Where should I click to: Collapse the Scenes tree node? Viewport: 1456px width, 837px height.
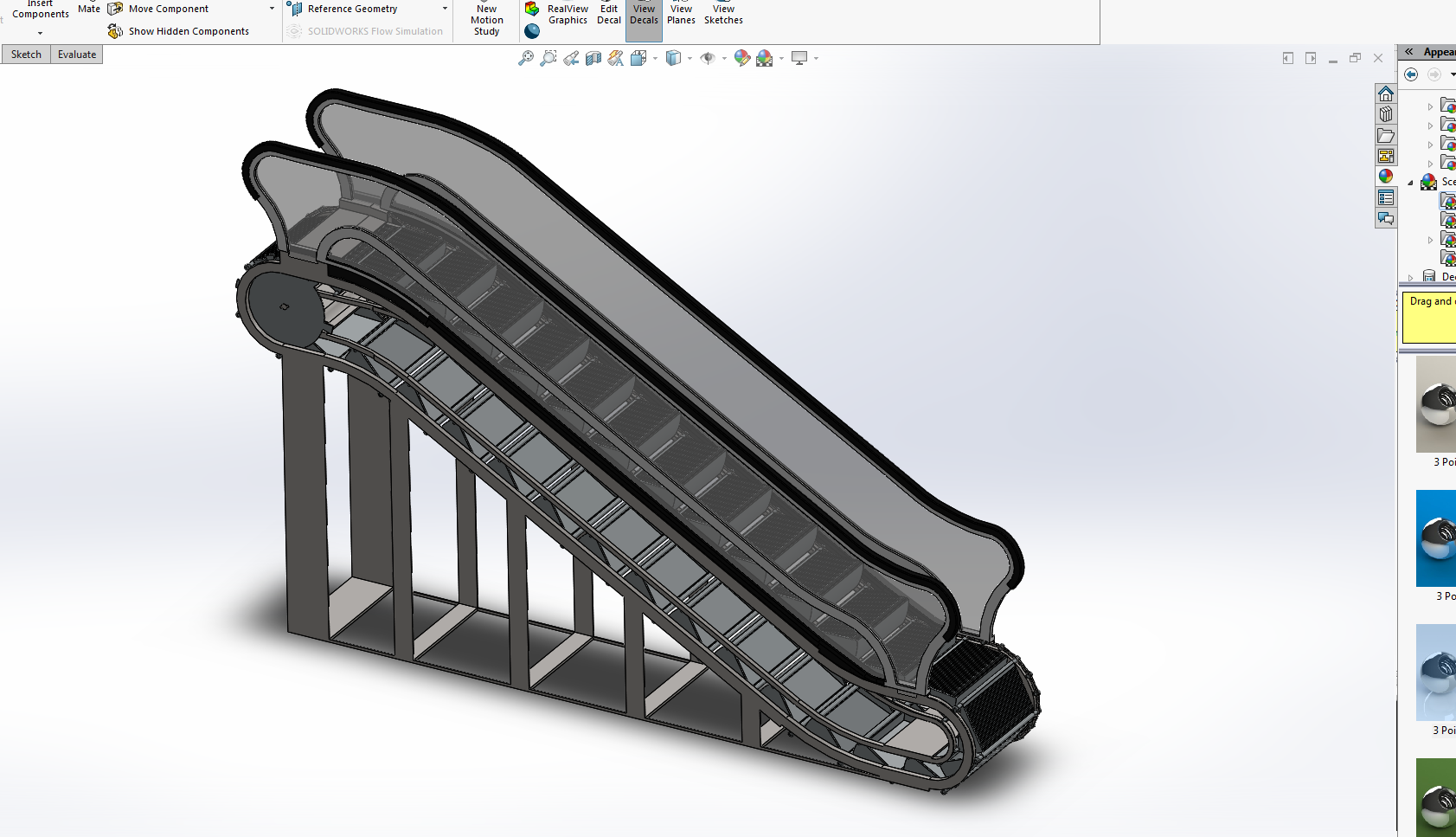click(x=1410, y=183)
